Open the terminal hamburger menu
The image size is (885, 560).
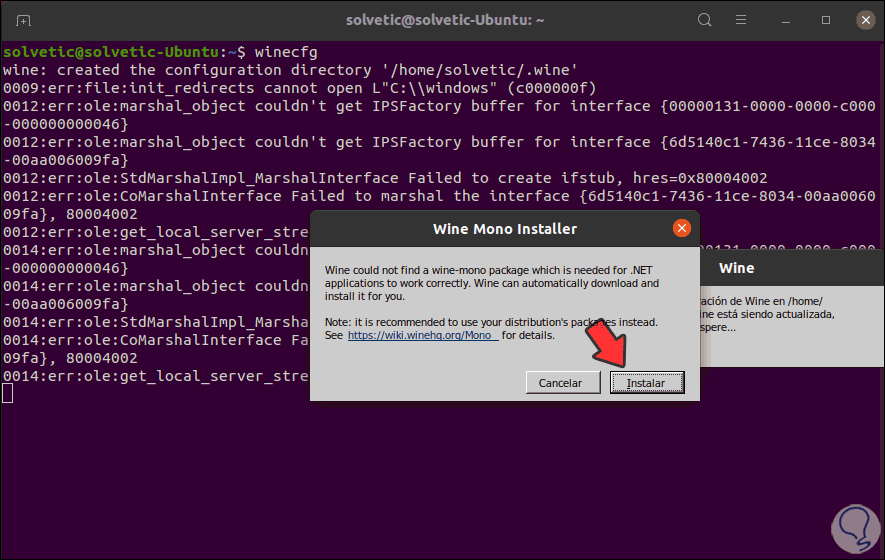(x=741, y=20)
